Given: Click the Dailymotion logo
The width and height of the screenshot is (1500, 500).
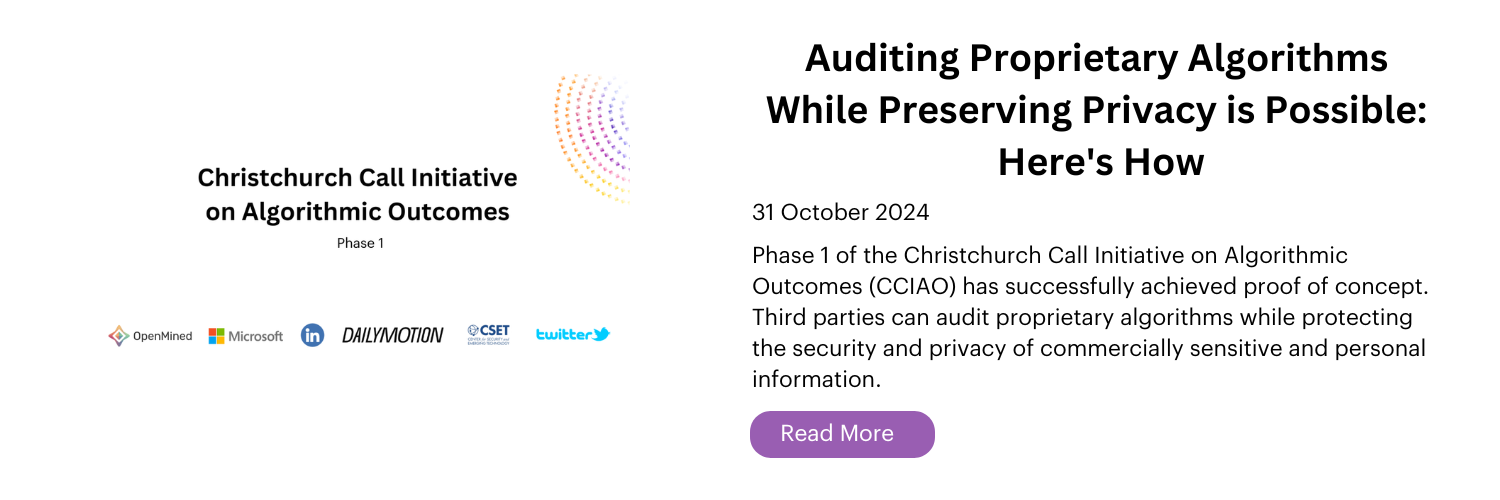Looking at the screenshot, I should point(392,336).
